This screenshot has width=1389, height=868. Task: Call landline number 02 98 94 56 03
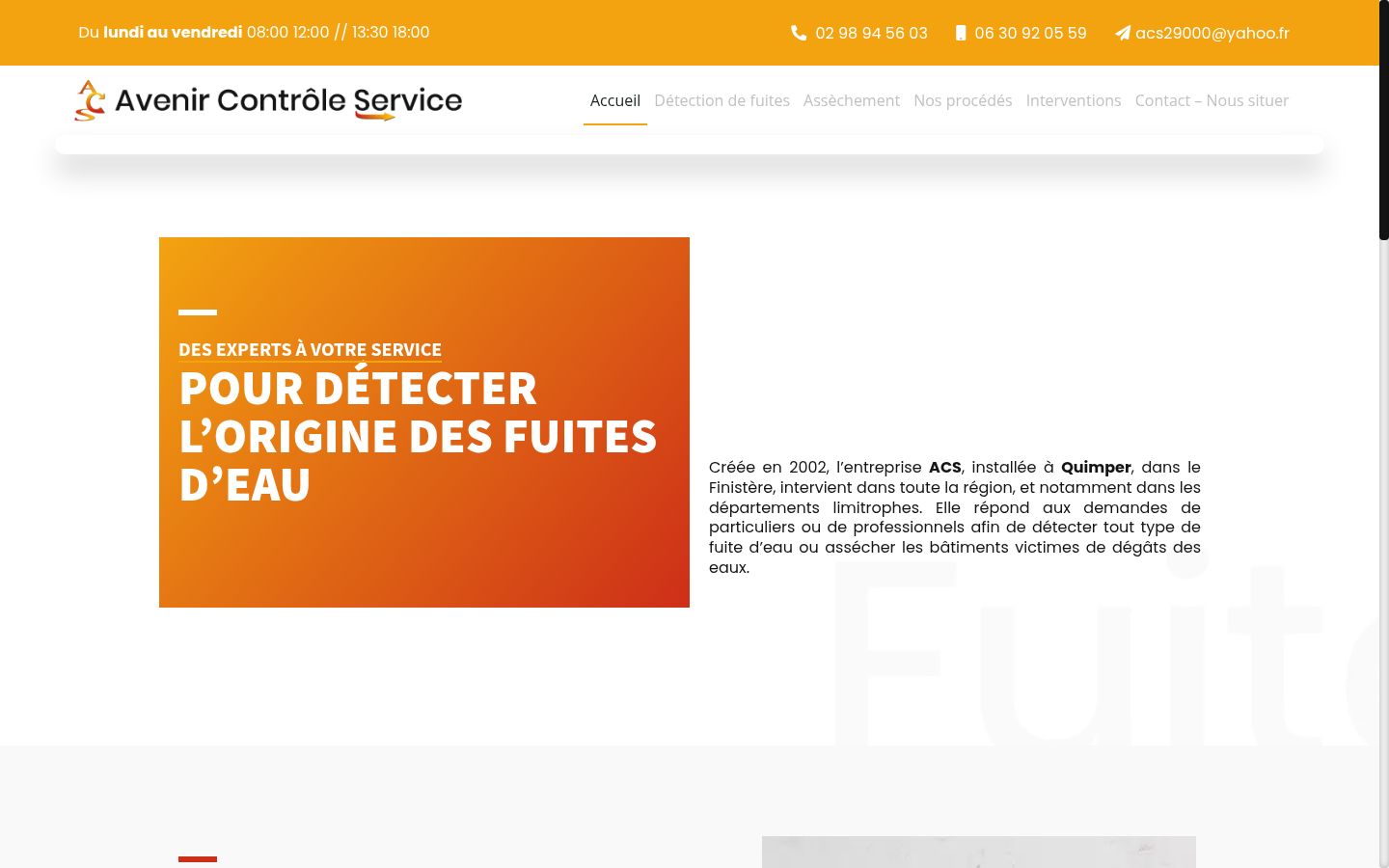[871, 33]
